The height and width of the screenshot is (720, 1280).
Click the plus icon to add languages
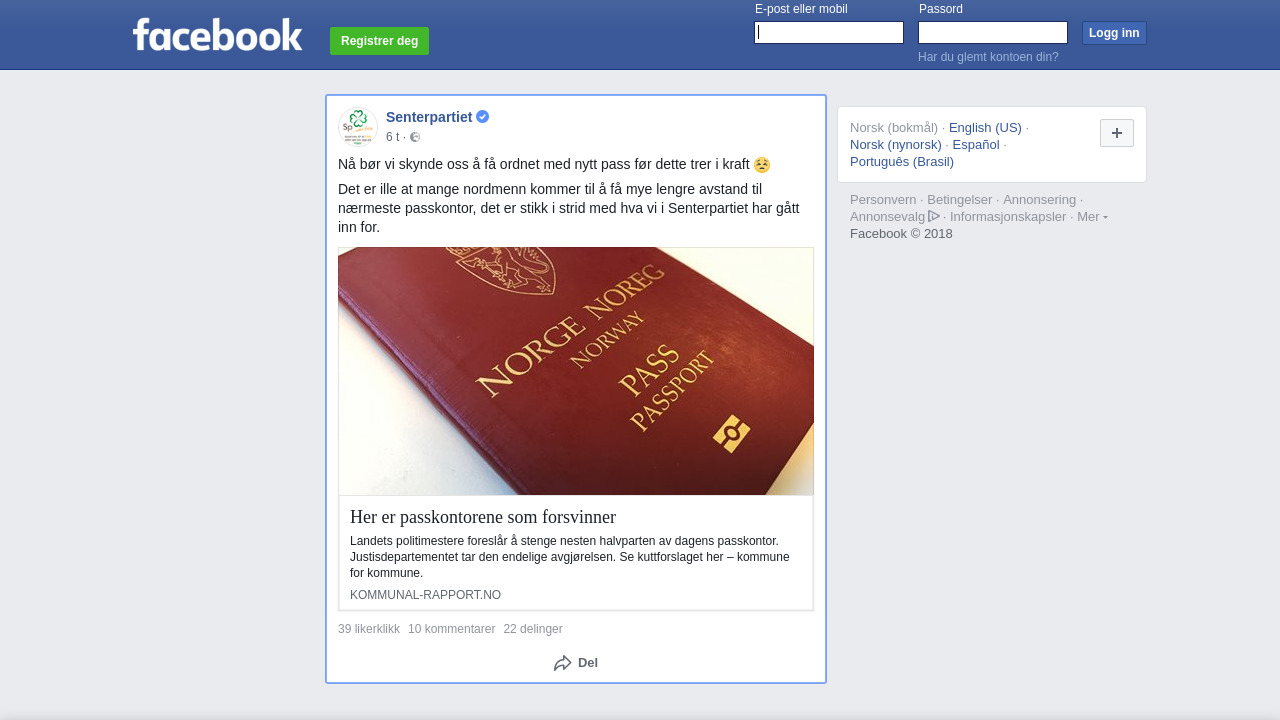pyautogui.click(x=1117, y=133)
